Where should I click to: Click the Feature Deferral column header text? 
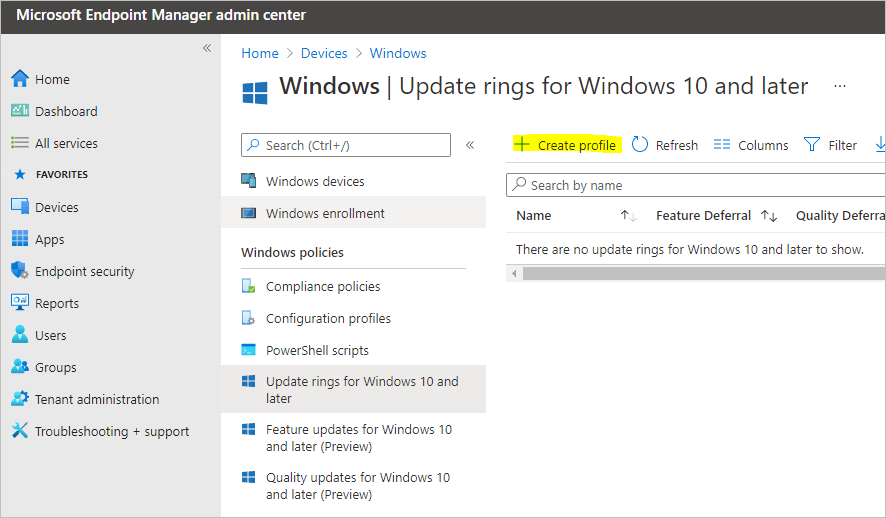(x=703, y=215)
